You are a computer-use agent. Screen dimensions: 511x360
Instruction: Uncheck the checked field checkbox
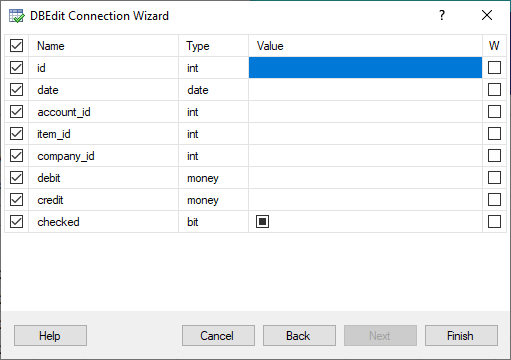[x=16, y=222]
